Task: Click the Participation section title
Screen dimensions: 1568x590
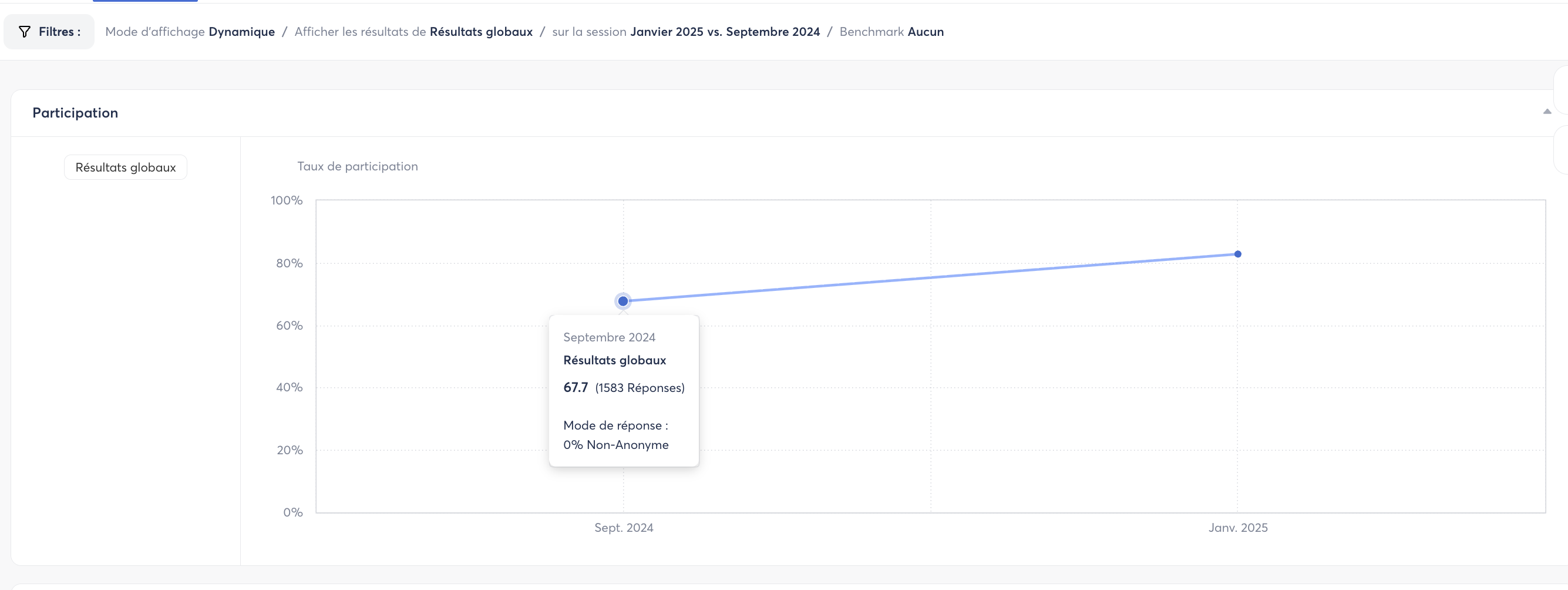Action: tap(75, 113)
